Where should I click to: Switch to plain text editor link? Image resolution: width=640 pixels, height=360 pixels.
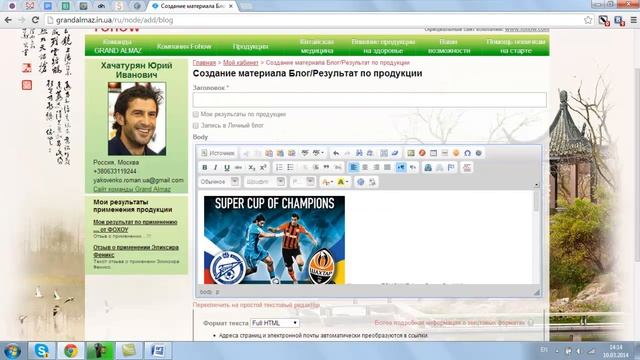tap(256, 305)
